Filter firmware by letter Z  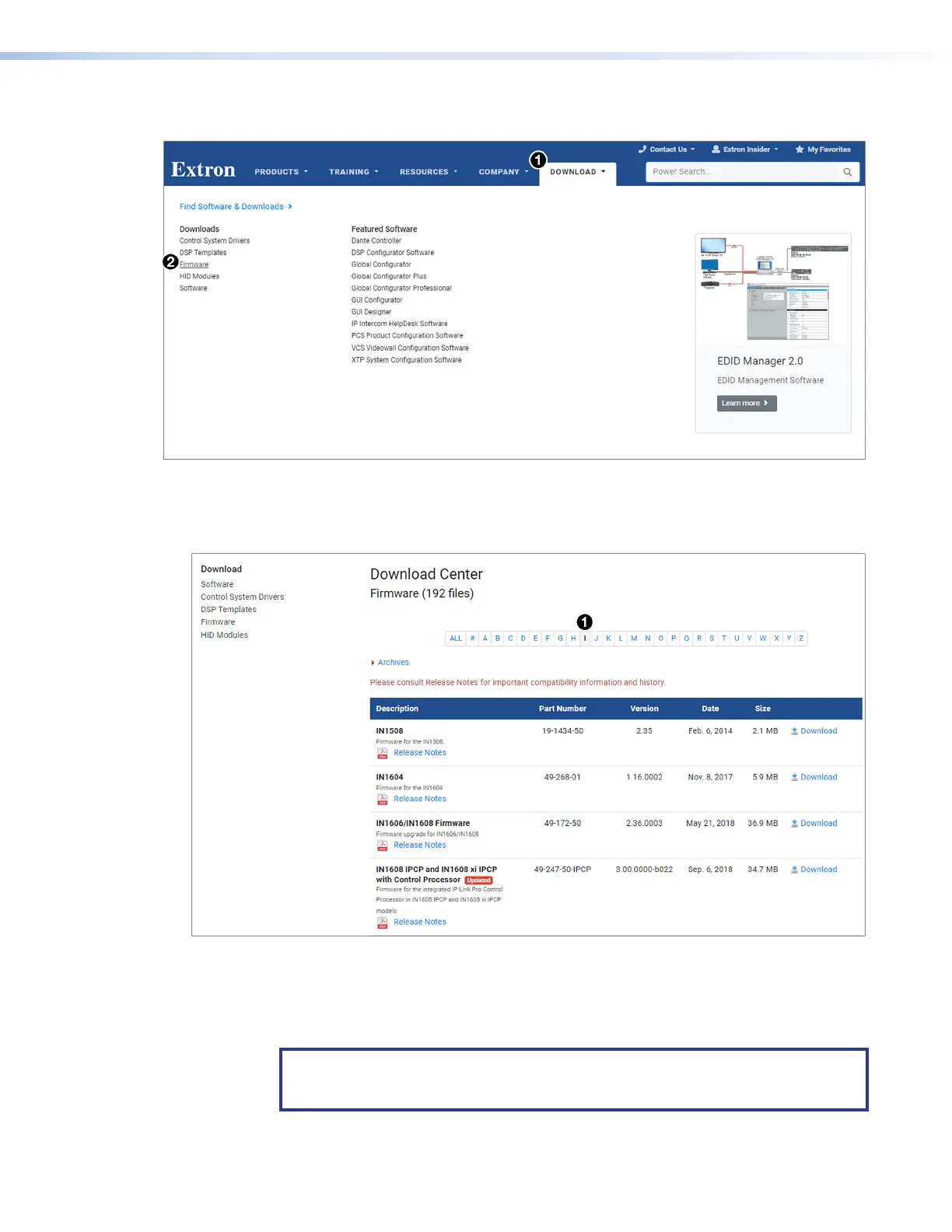click(801, 639)
